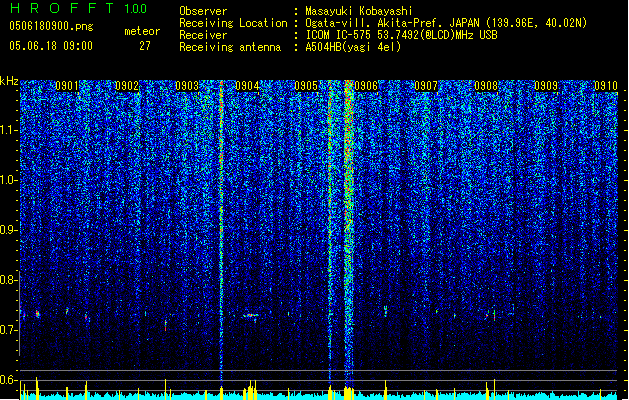Click the 0.7 frequency axis label
Image resolution: width=629 pixels, height=400 pixels.
click(x=9, y=330)
